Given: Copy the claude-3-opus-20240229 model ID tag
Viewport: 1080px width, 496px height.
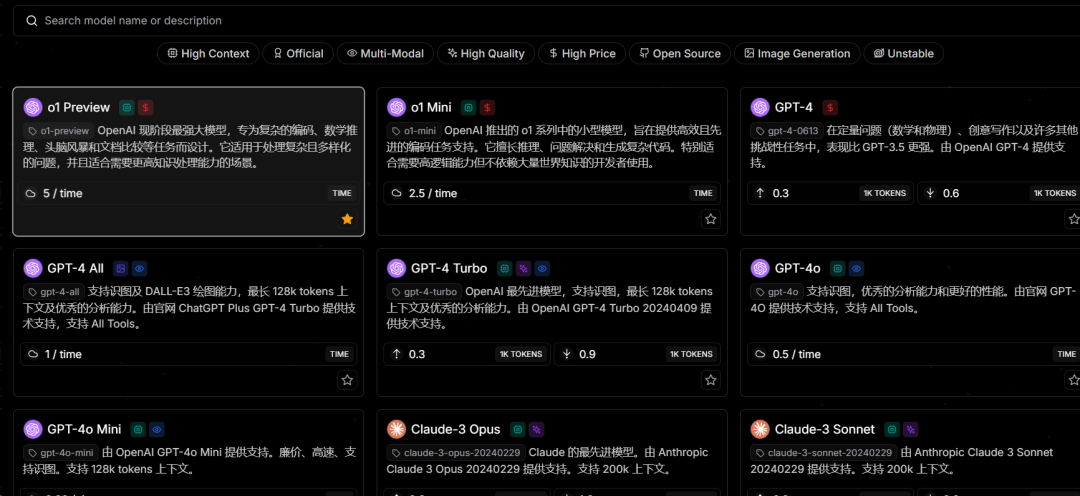Looking at the screenshot, I should (x=456, y=453).
